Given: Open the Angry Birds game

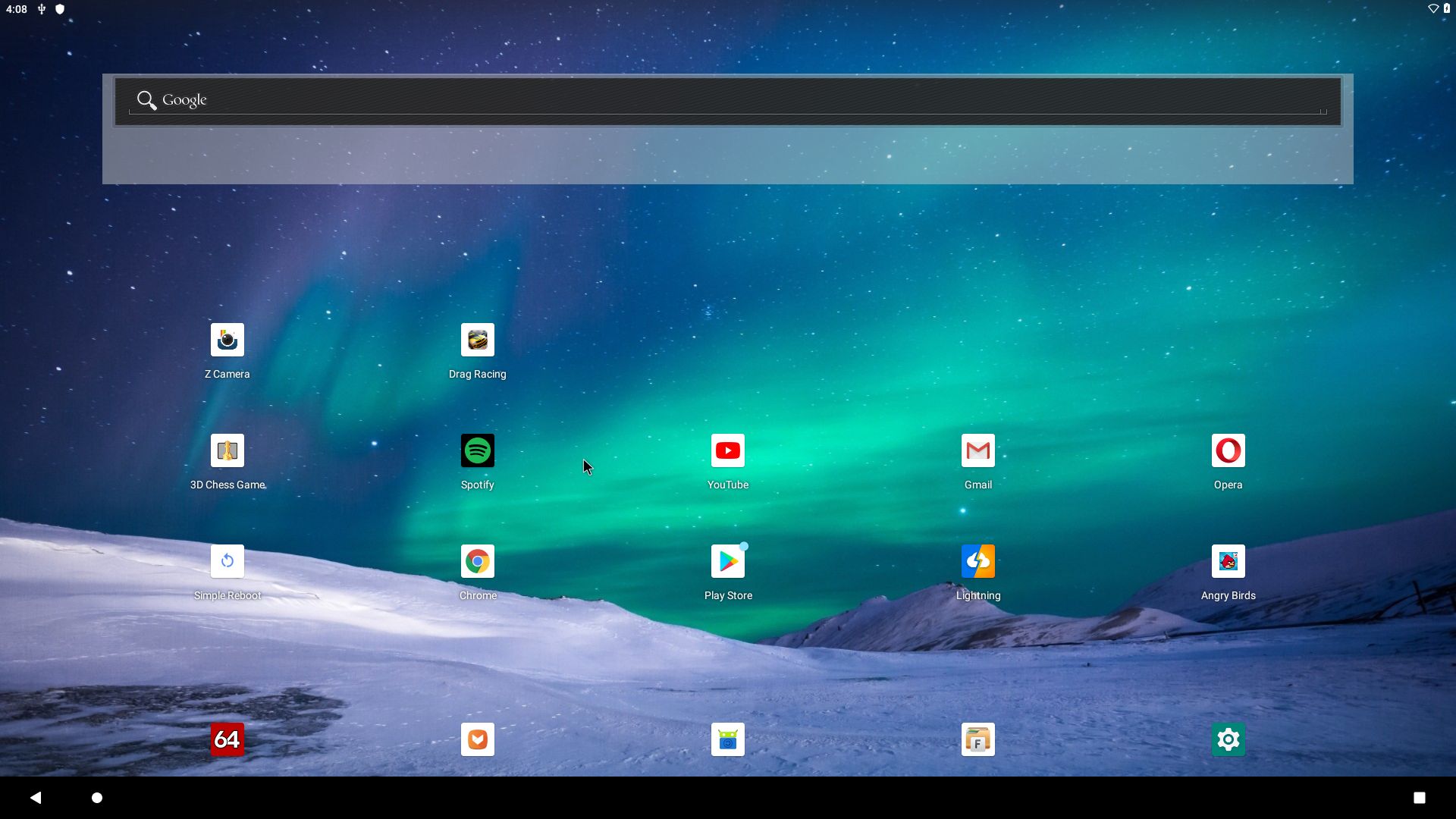Looking at the screenshot, I should coord(1228,562).
